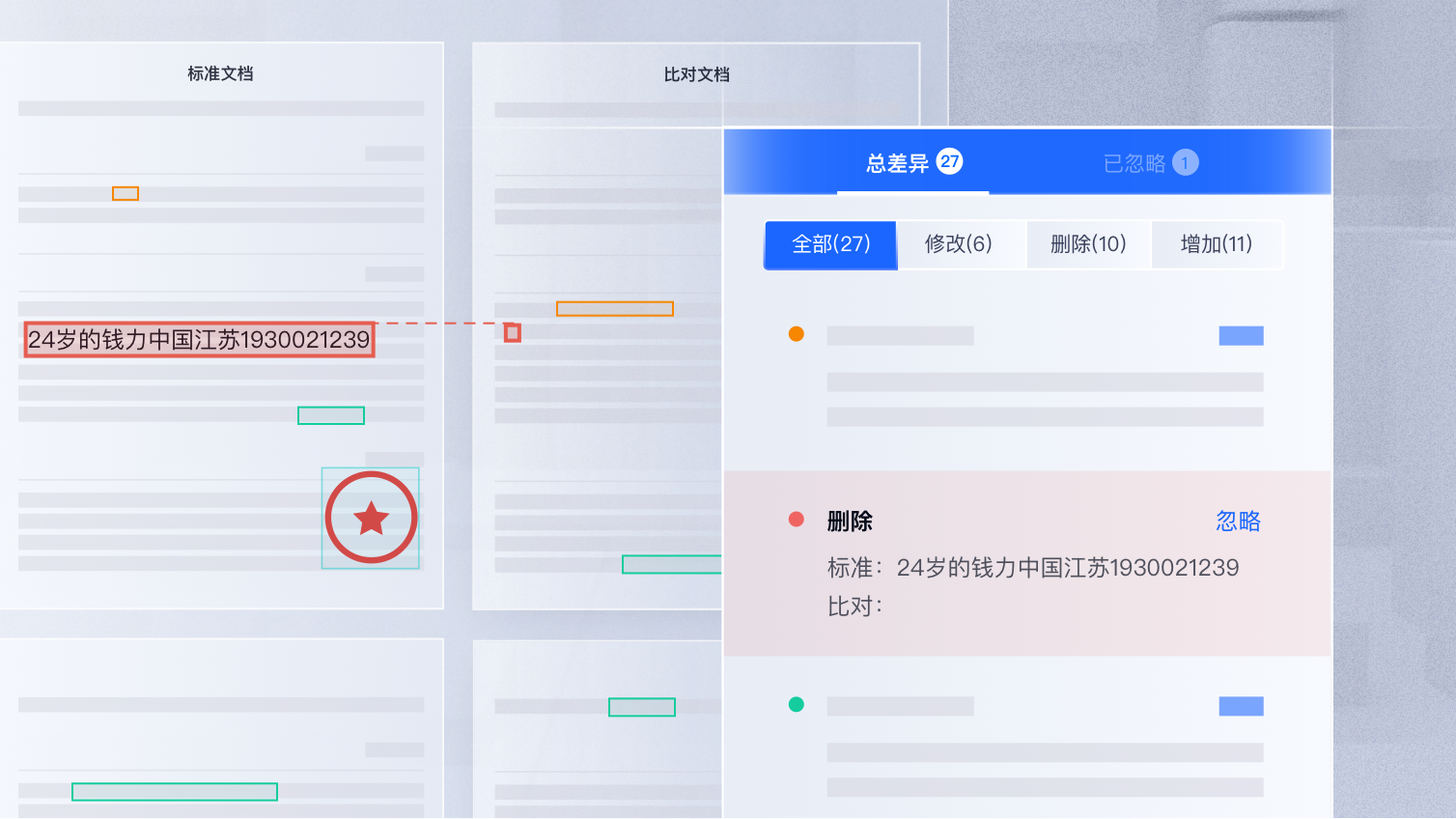This screenshot has width=1456, height=819.
Task: Click the orange highlight box in 比对文档
Action: (615, 309)
